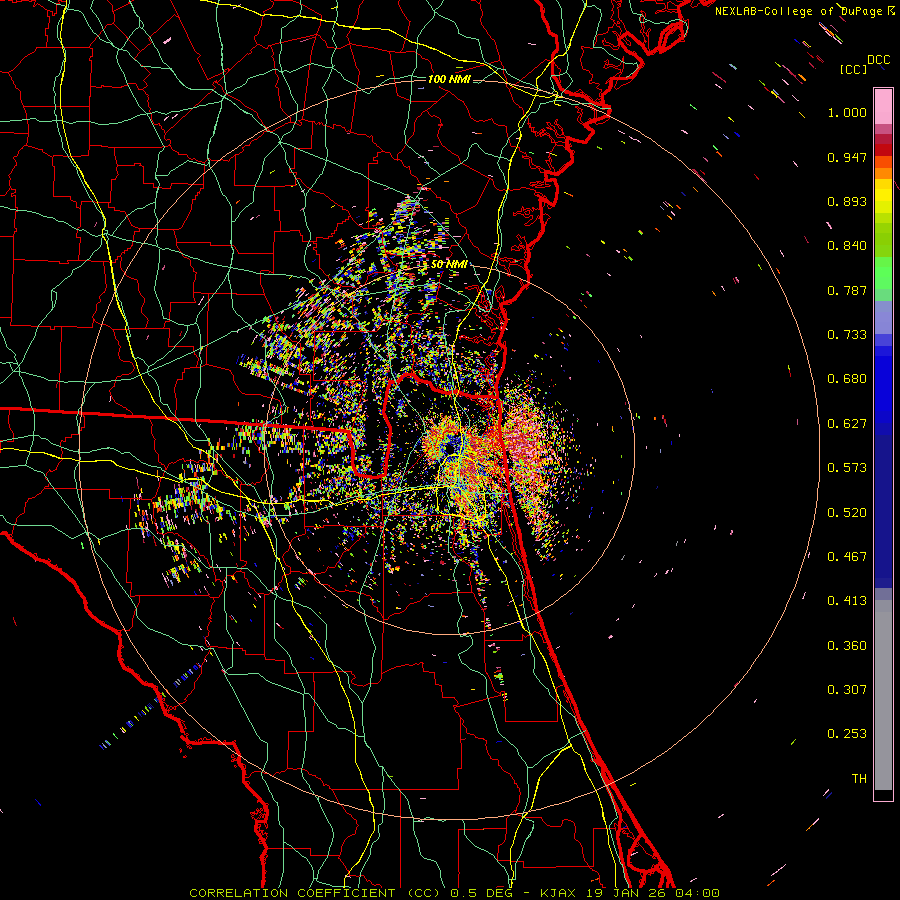Screen dimensions: 900x900
Task: Click the [CC] unit label
Action: point(853,69)
